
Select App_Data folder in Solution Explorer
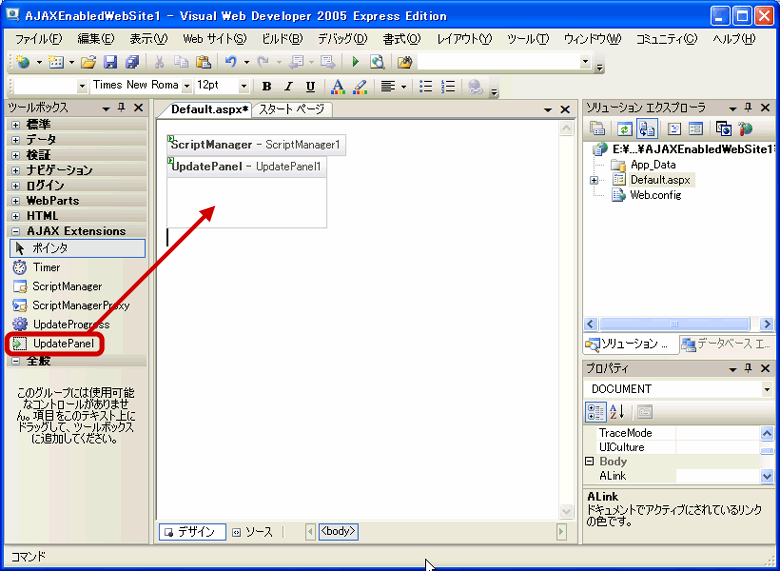tap(653, 165)
